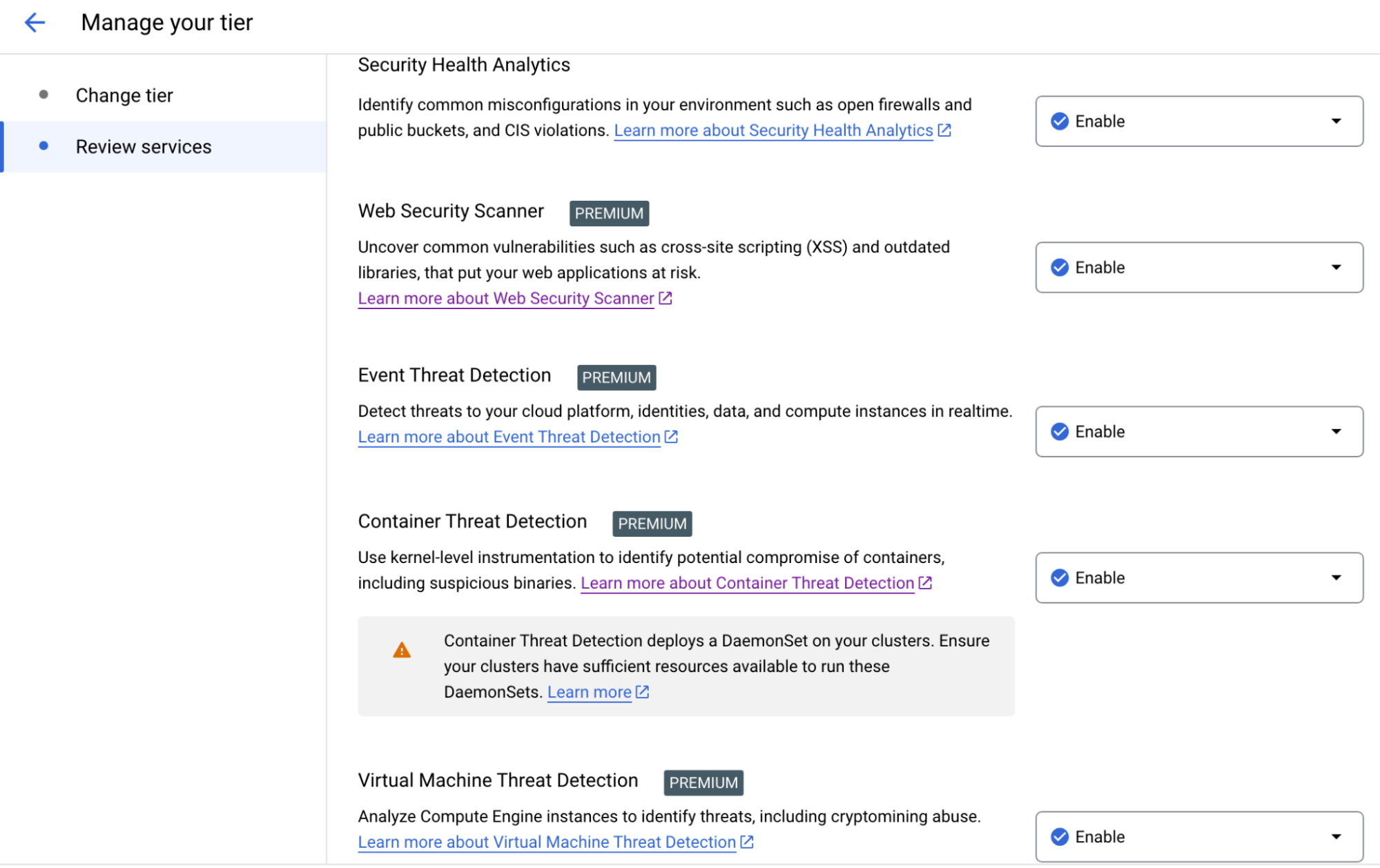Click external-link icon next to DaemonSets Learn more

(x=642, y=692)
